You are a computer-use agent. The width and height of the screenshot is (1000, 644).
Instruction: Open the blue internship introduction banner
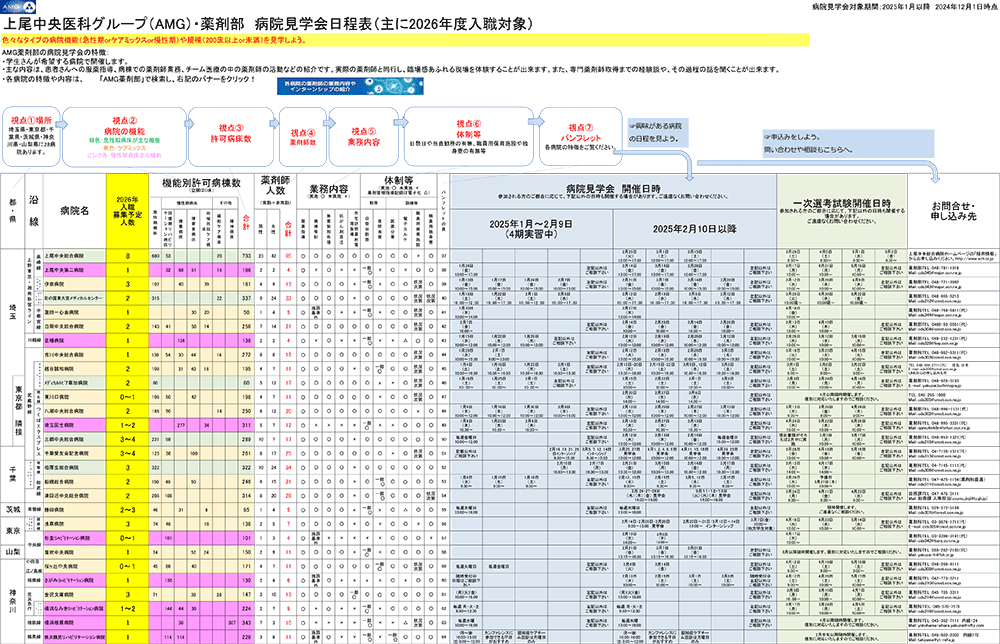350,86
